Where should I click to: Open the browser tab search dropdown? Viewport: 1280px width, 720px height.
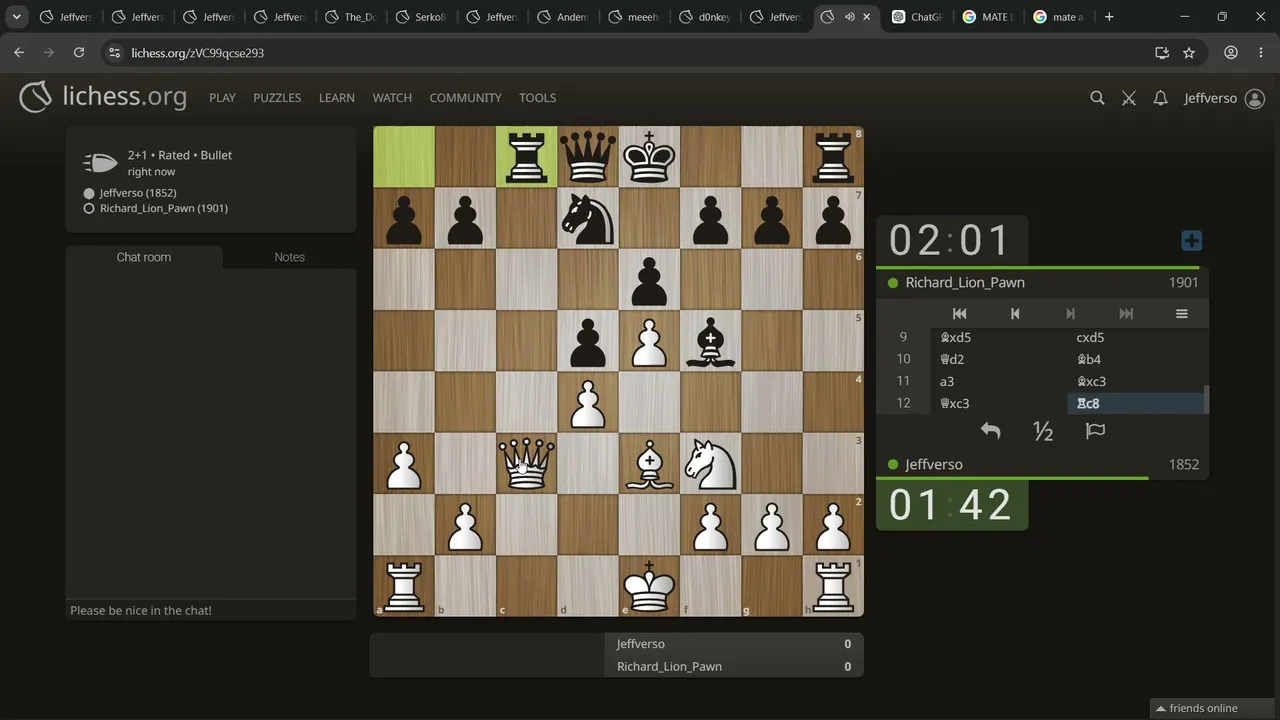17,17
